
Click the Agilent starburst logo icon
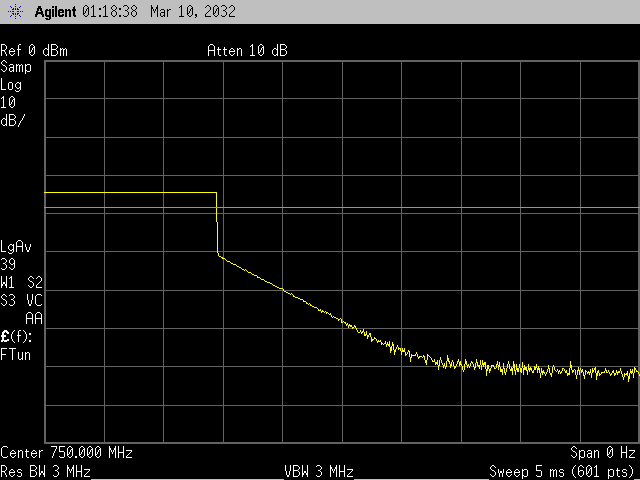[x=15, y=11]
